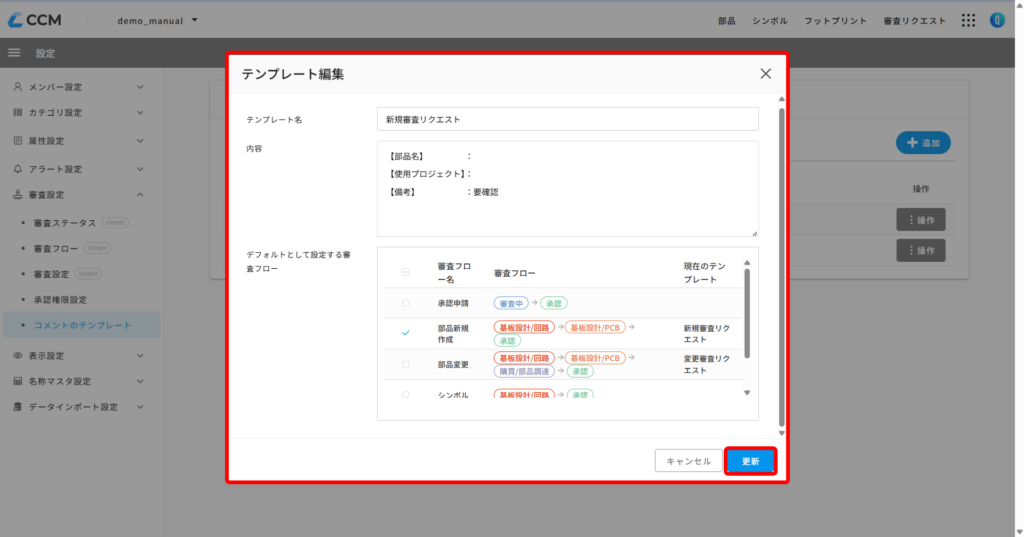Open 部品 in top navigation
Image resolution: width=1024 pixels, height=537 pixels.
tap(727, 21)
